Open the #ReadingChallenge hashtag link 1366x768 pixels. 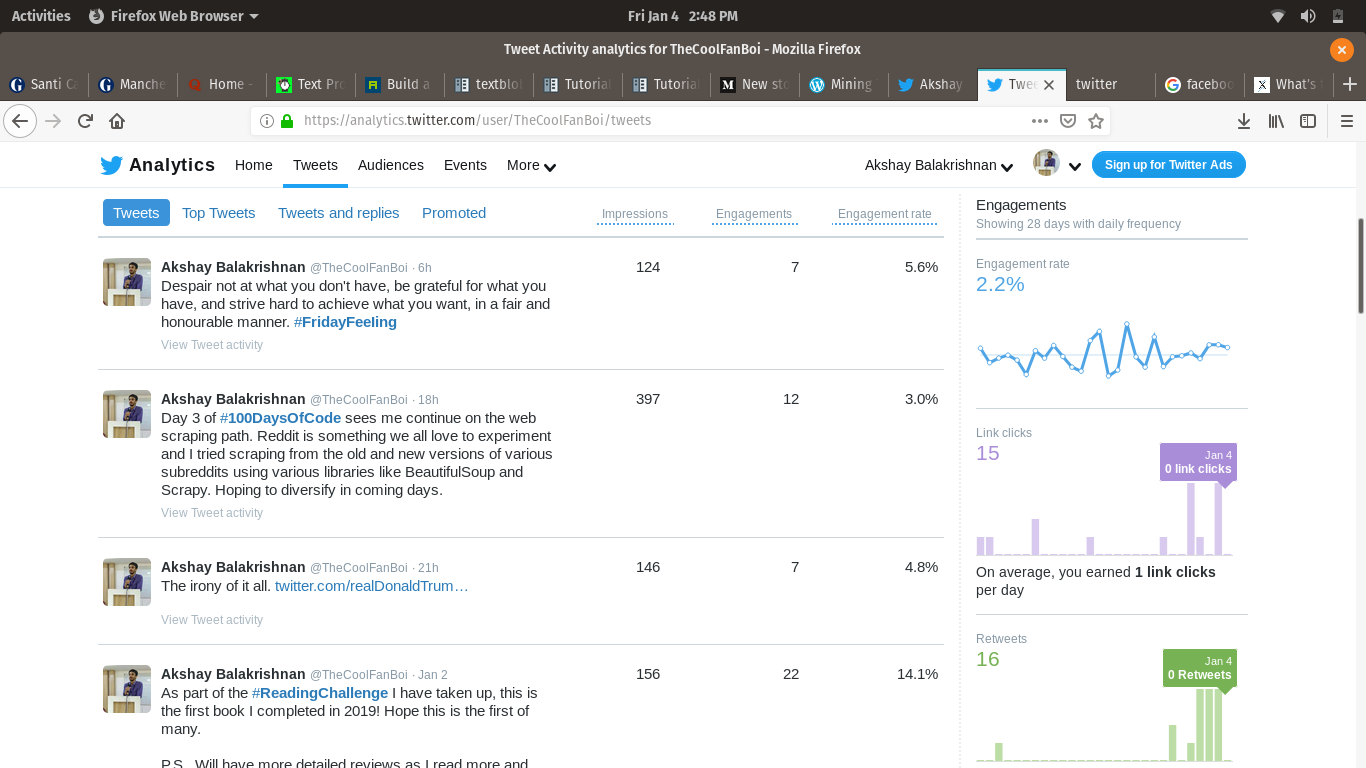[x=320, y=693]
